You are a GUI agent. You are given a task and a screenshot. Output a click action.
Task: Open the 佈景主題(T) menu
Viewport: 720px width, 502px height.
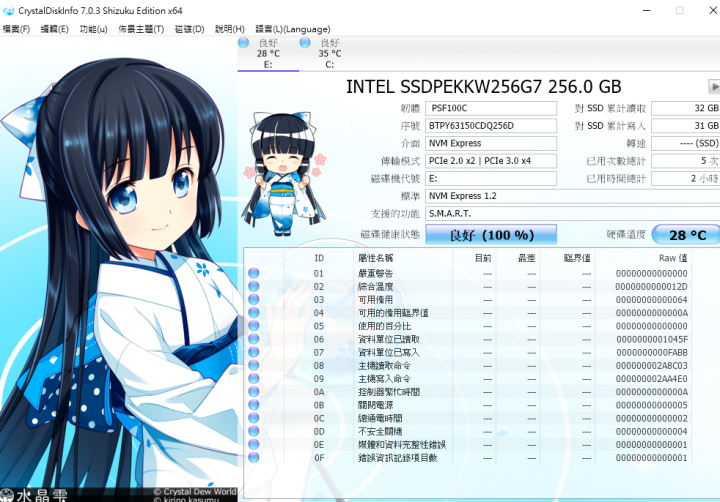pyautogui.click(x=141, y=29)
